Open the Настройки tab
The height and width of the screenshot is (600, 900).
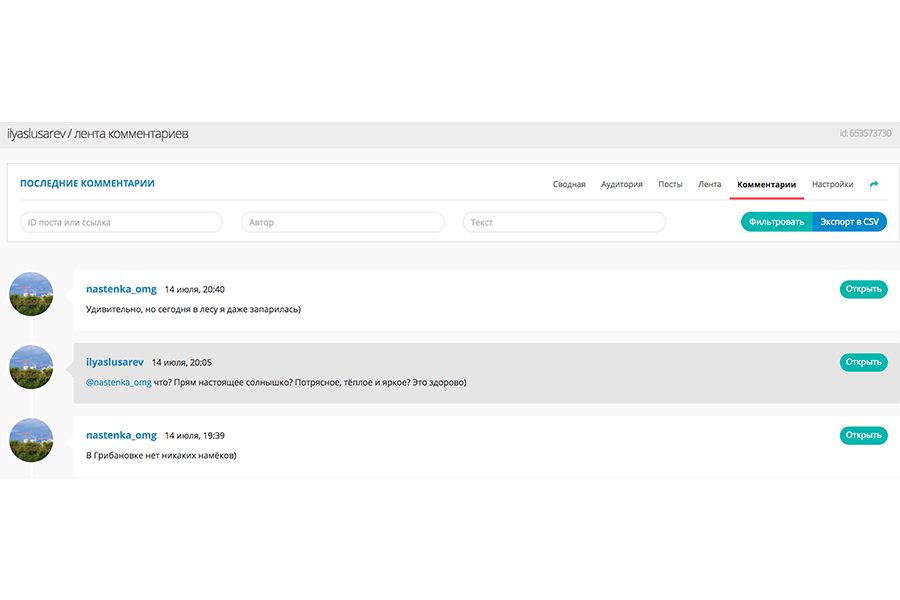pos(832,184)
